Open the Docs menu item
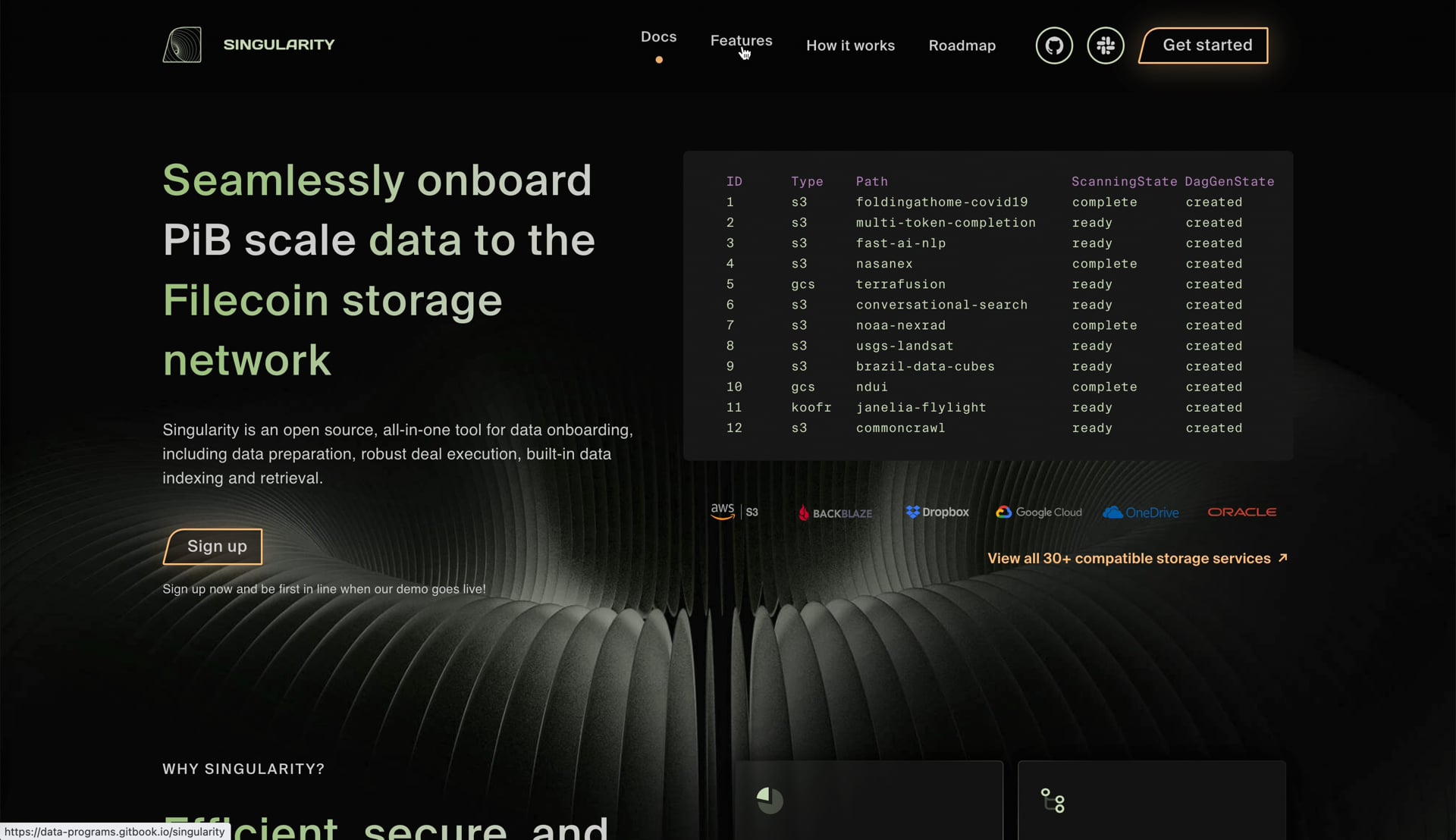Viewport: 1456px width, 840px height. 658,37
